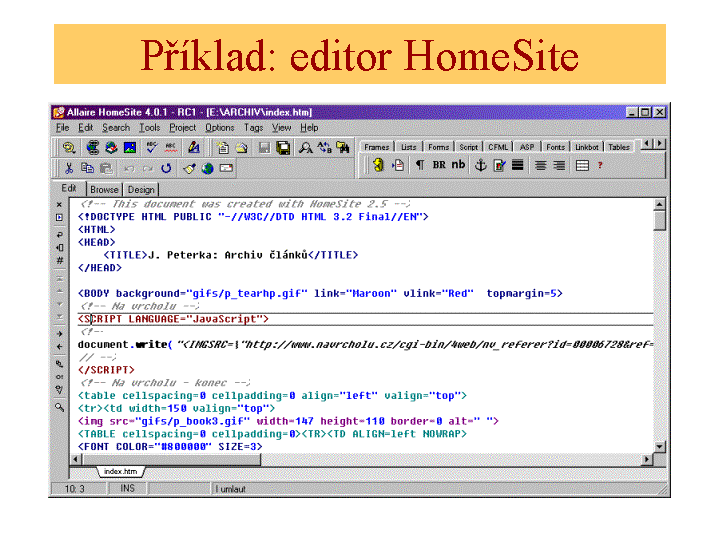
Task: Toggle ABC red underline spelling icon
Action: click(x=171, y=147)
